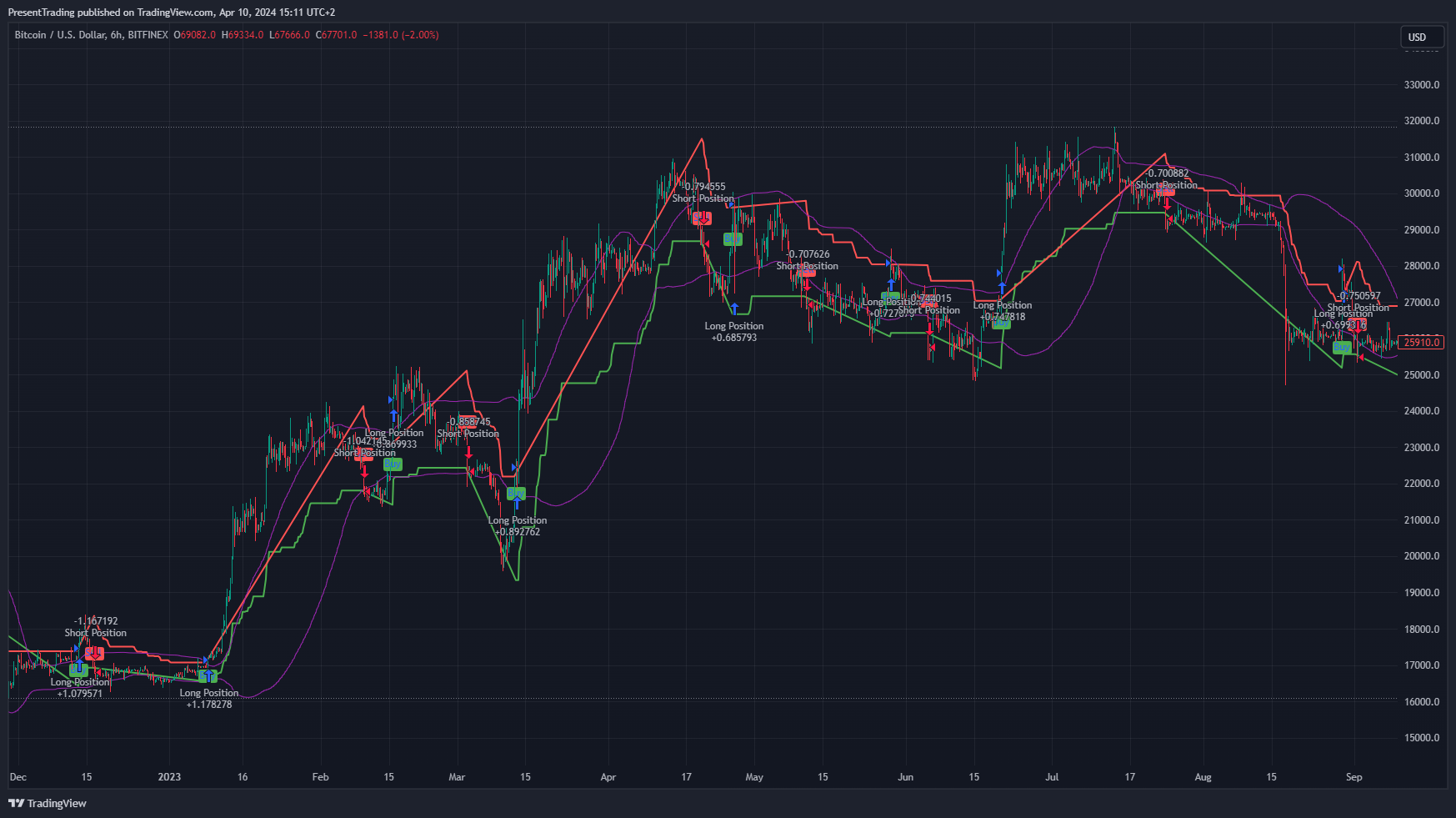Open the PresentTrading published on TradingView.com header
Viewport: 1456px width, 818px height.
[172, 13]
